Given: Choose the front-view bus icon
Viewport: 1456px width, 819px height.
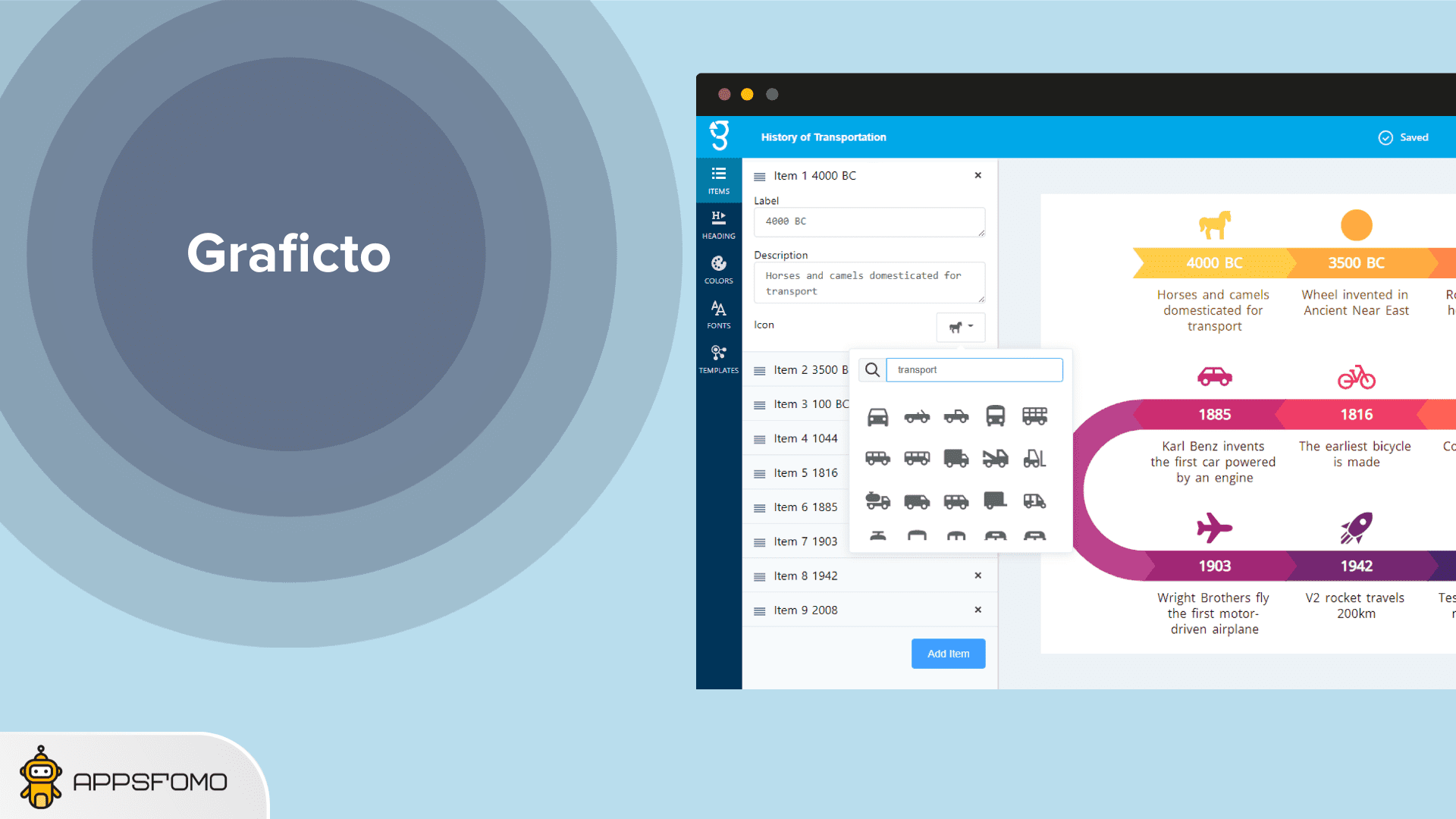Looking at the screenshot, I should coord(995,416).
